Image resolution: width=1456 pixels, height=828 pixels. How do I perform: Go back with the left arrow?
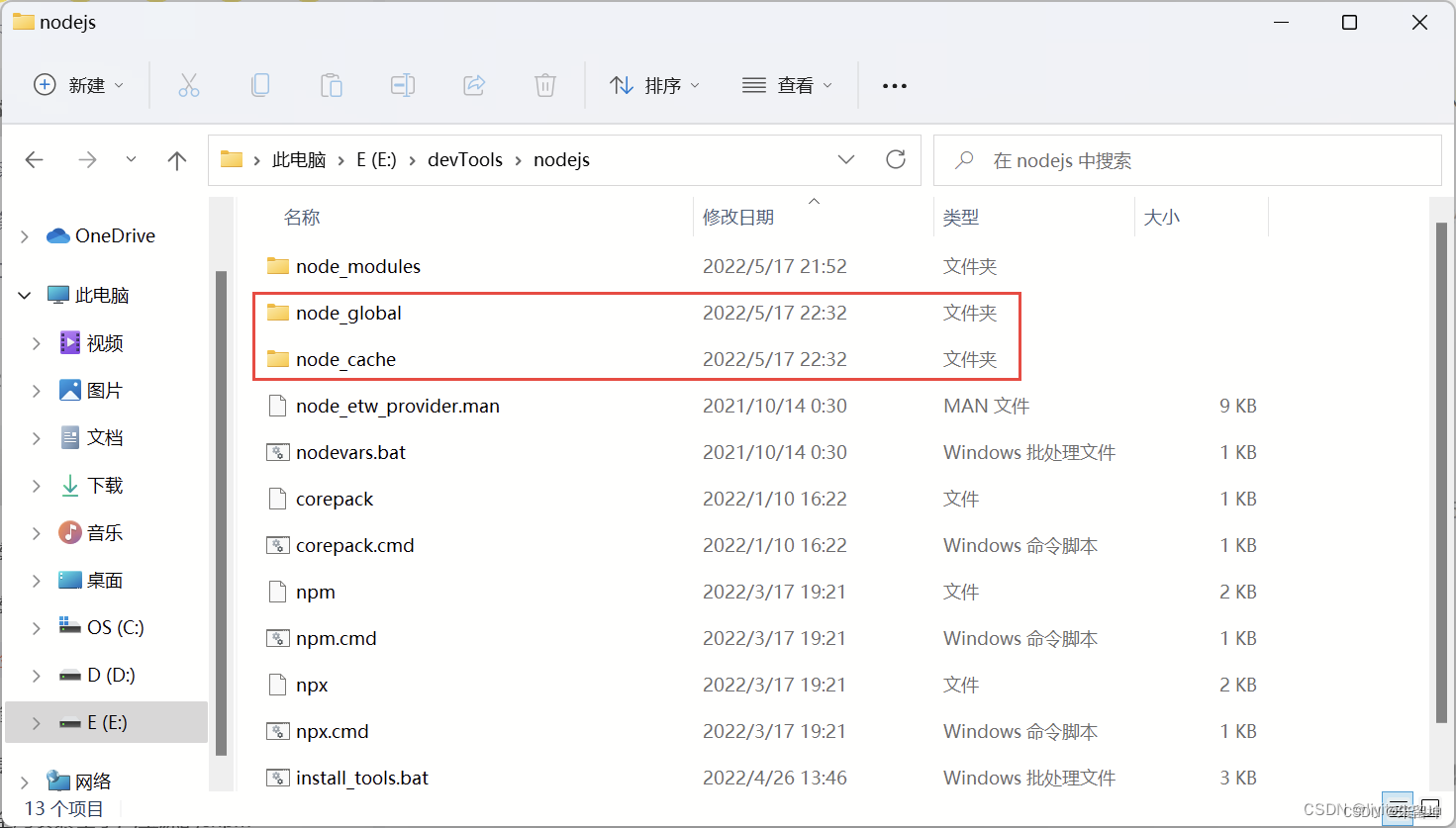[x=35, y=160]
